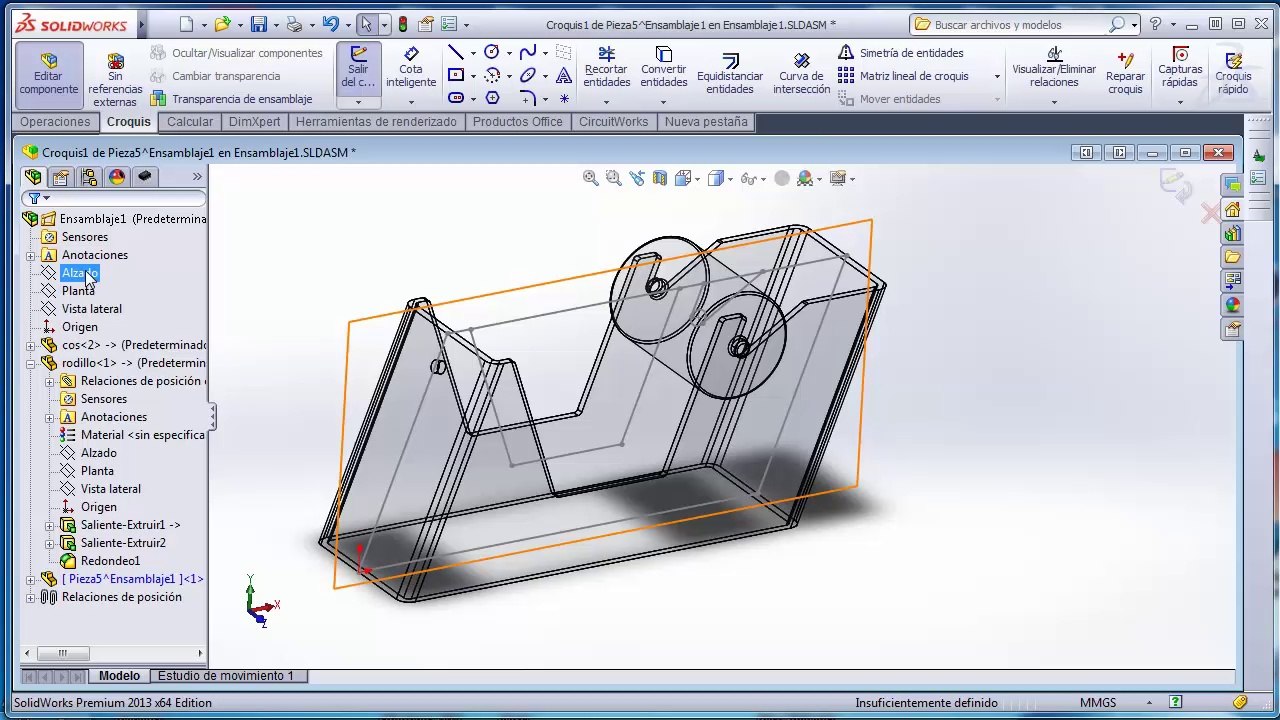Expand the feature manager panel chevron

point(197,177)
